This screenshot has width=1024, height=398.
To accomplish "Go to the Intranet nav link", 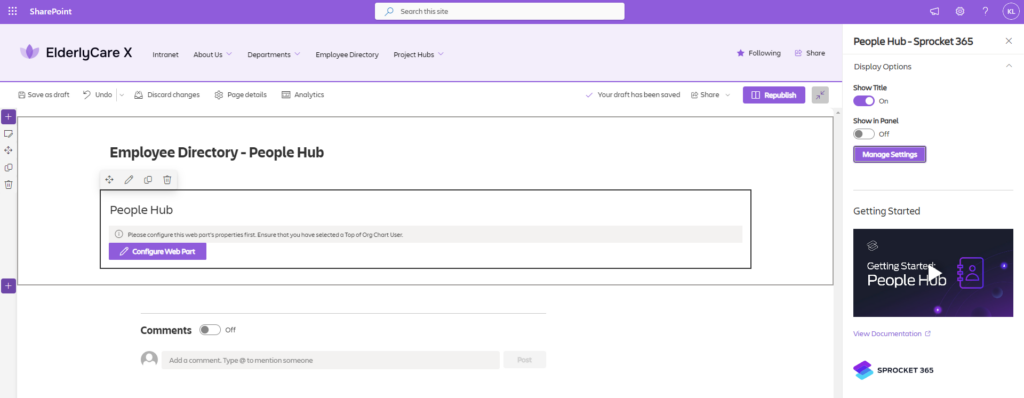I will click(x=165, y=54).
